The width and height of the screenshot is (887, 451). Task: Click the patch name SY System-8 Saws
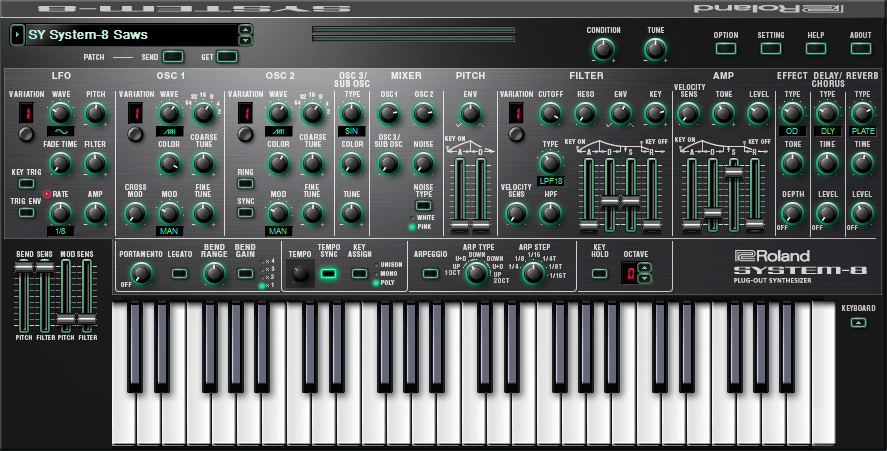pyautogui.click(x=88, y=35)
